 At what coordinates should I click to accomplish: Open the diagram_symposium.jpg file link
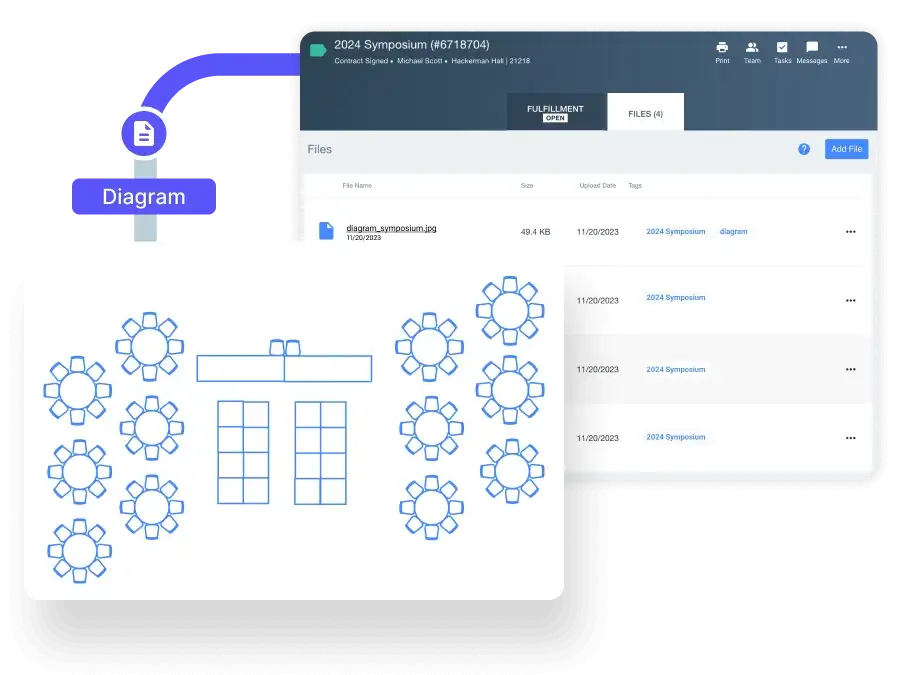point(391,228)
